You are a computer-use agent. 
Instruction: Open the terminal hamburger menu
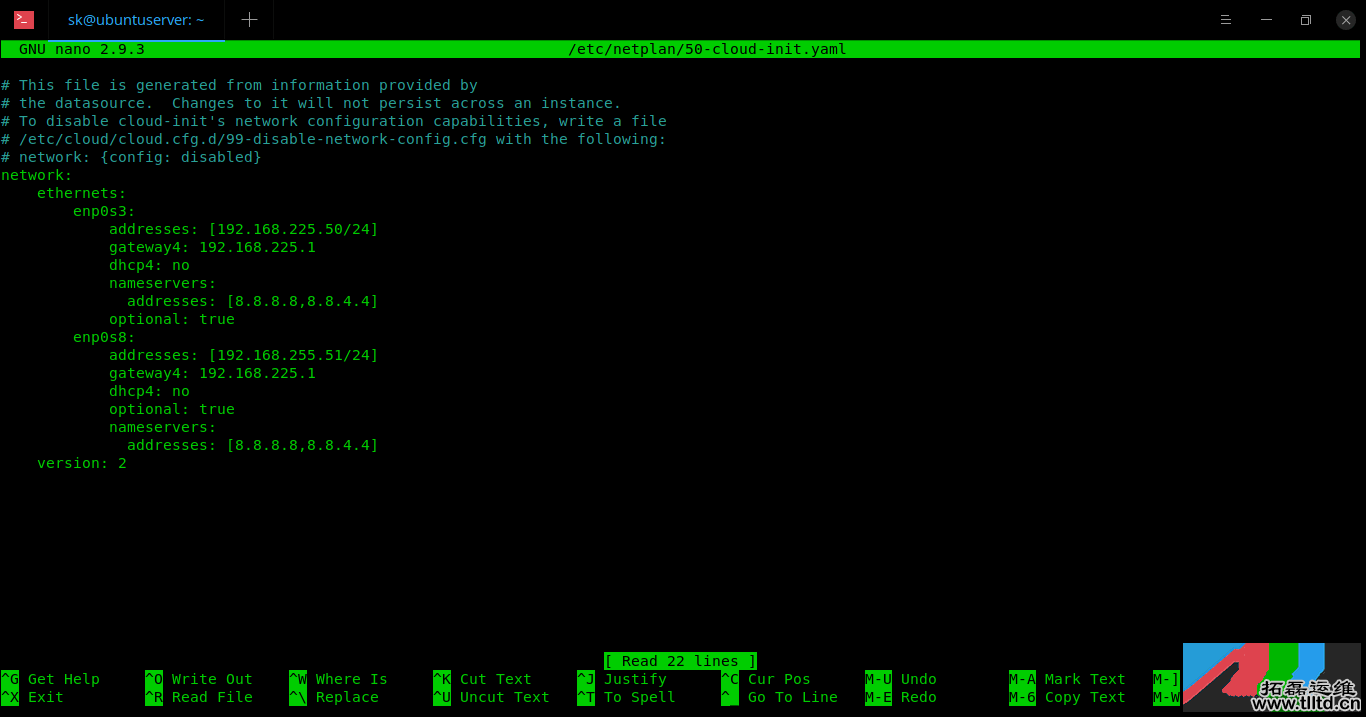(1226, 20)
